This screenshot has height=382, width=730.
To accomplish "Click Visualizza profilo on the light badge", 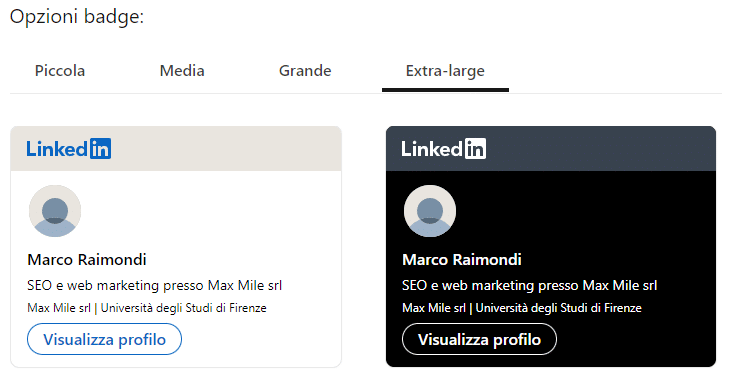I will 104,339.
